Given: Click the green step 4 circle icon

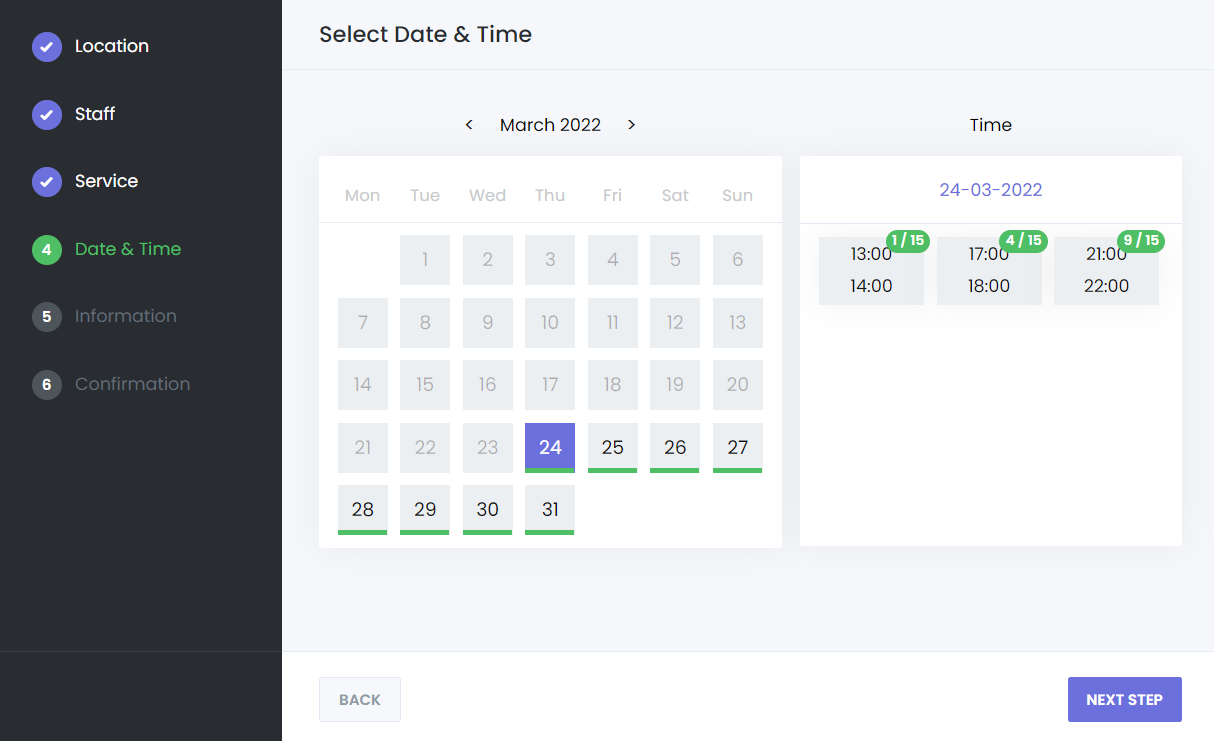Looking at the screenshot, I should (47, 250).
